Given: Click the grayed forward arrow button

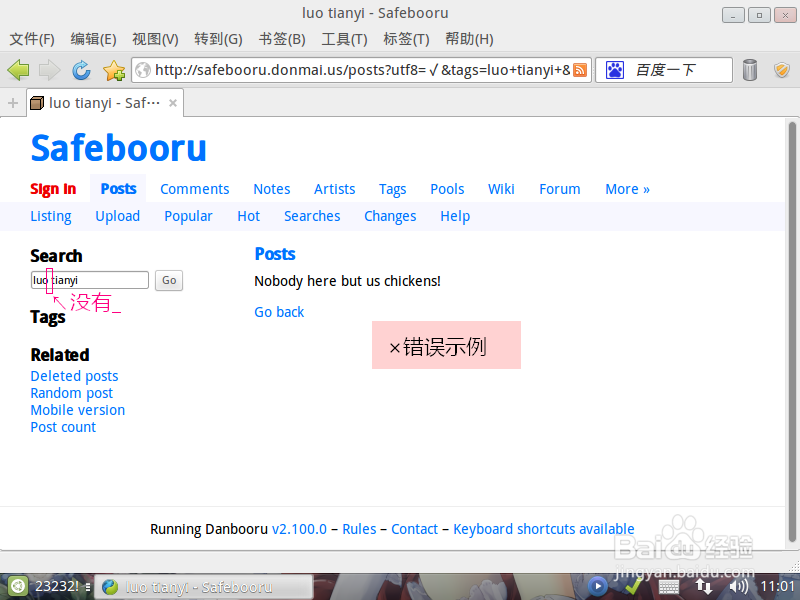Looking at the screenshot, I should pyautogui.click(x=49, y=70).
